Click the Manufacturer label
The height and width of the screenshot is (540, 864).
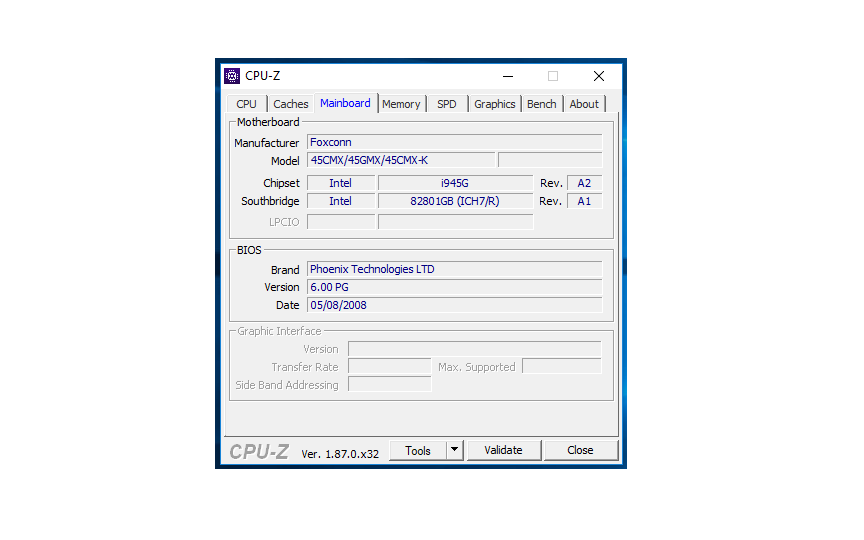(267, 143)
